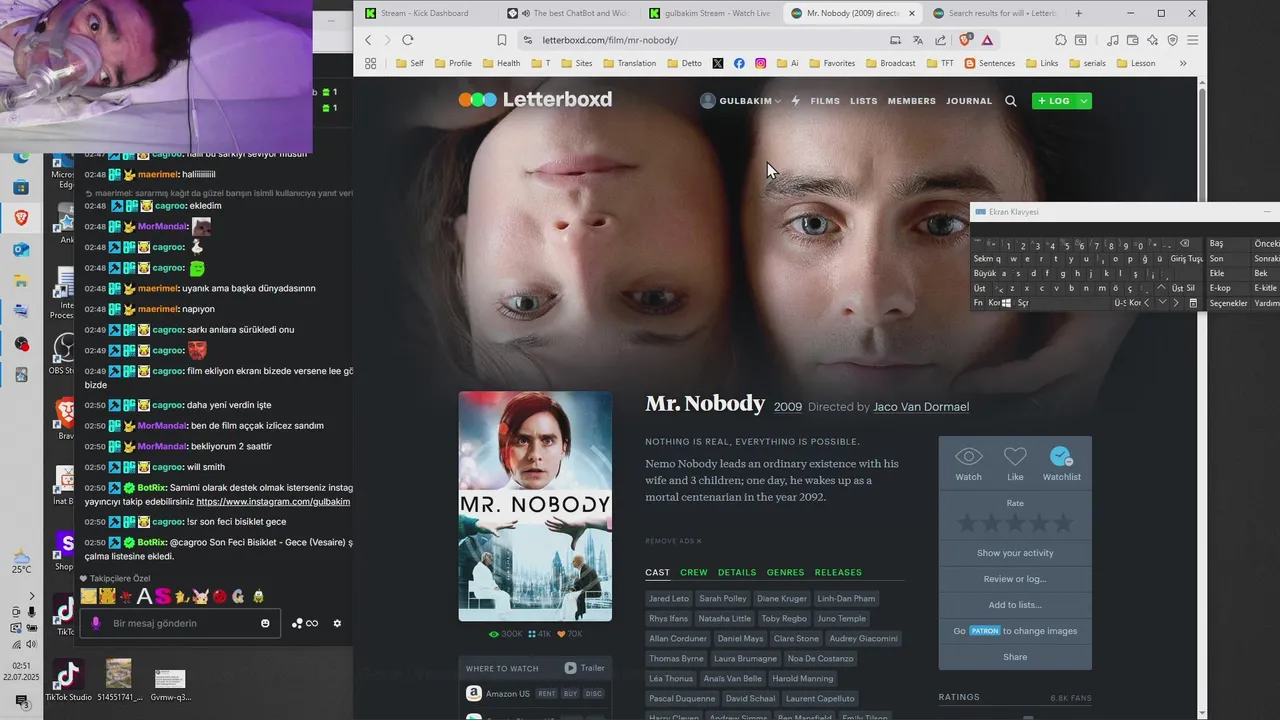
Task: Mark Mr. Nobody as watched
Action: pos(968,464)
